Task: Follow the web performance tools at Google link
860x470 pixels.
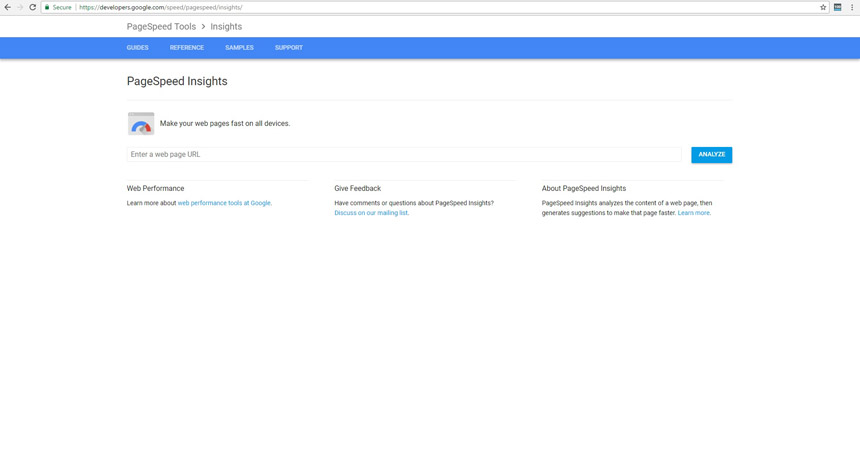Action: (224, 203)
